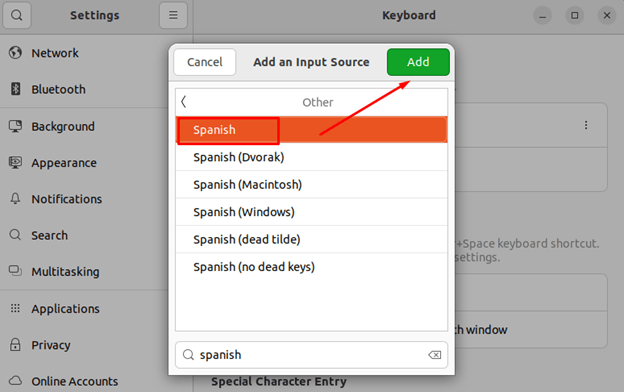Cancel adding an input source
Image resolution: width=624 pixels, height=392 pixels.
(x=205, y=62)
